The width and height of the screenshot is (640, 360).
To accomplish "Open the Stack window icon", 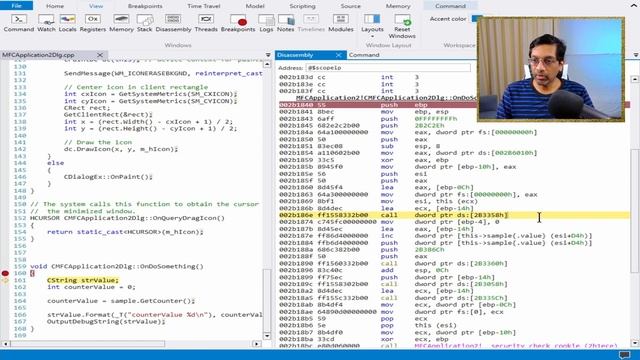I will (144, 23).
